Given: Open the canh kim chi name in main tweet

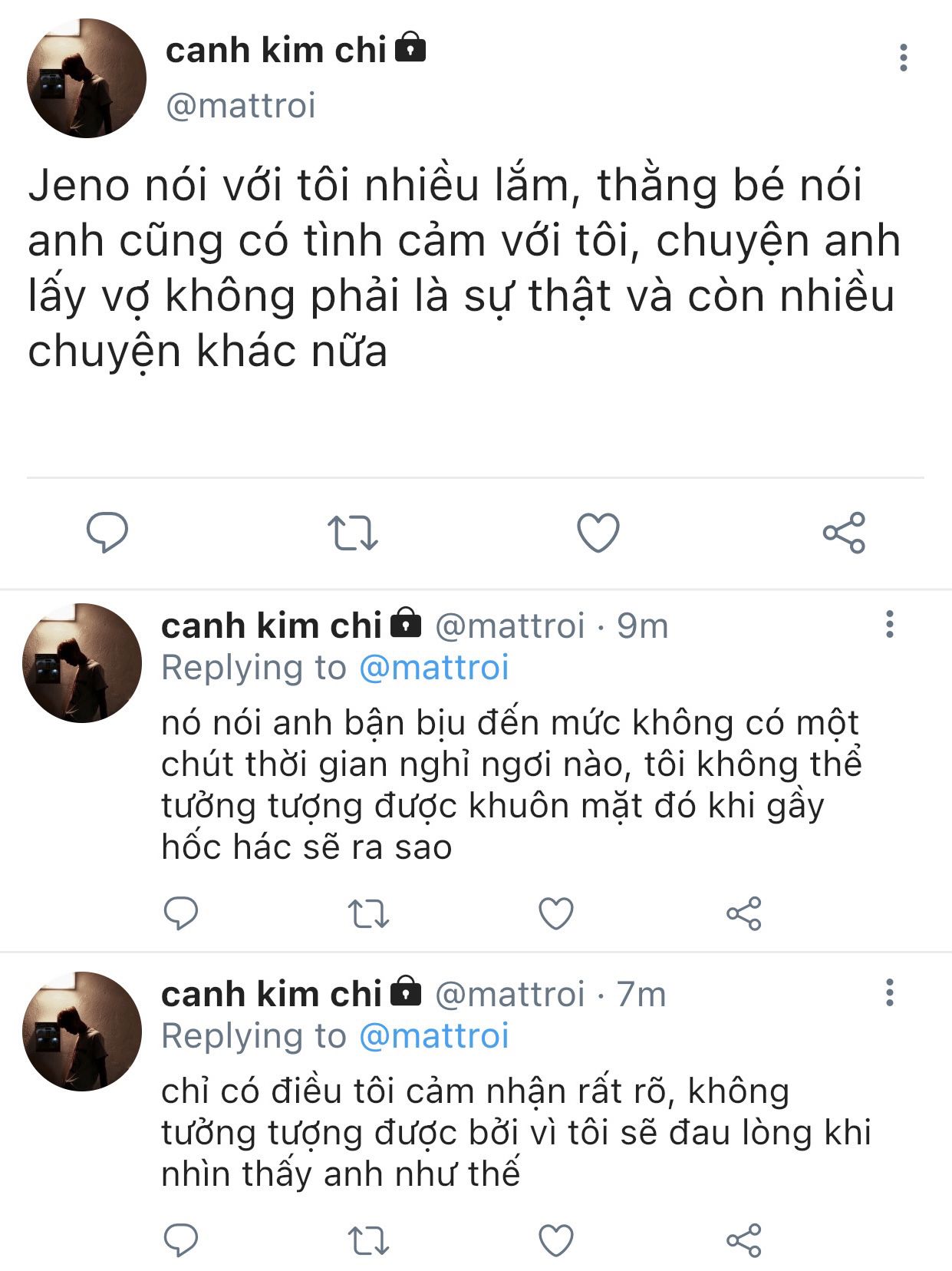Looking at the screenshot, I should coord(276,51).
